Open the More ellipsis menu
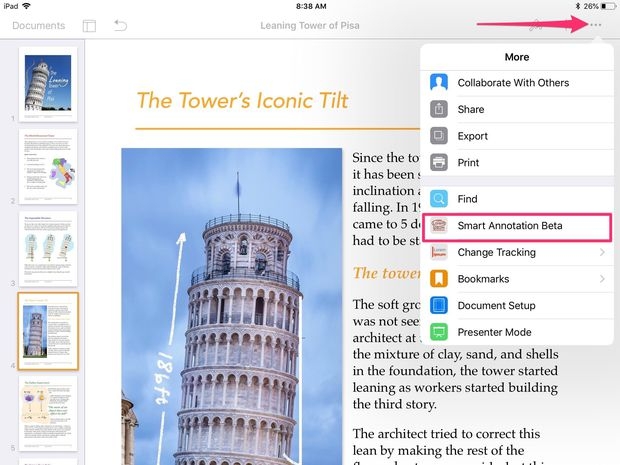Image resolution: width=620 pixels, height=465 pixels. coord(595,25)
